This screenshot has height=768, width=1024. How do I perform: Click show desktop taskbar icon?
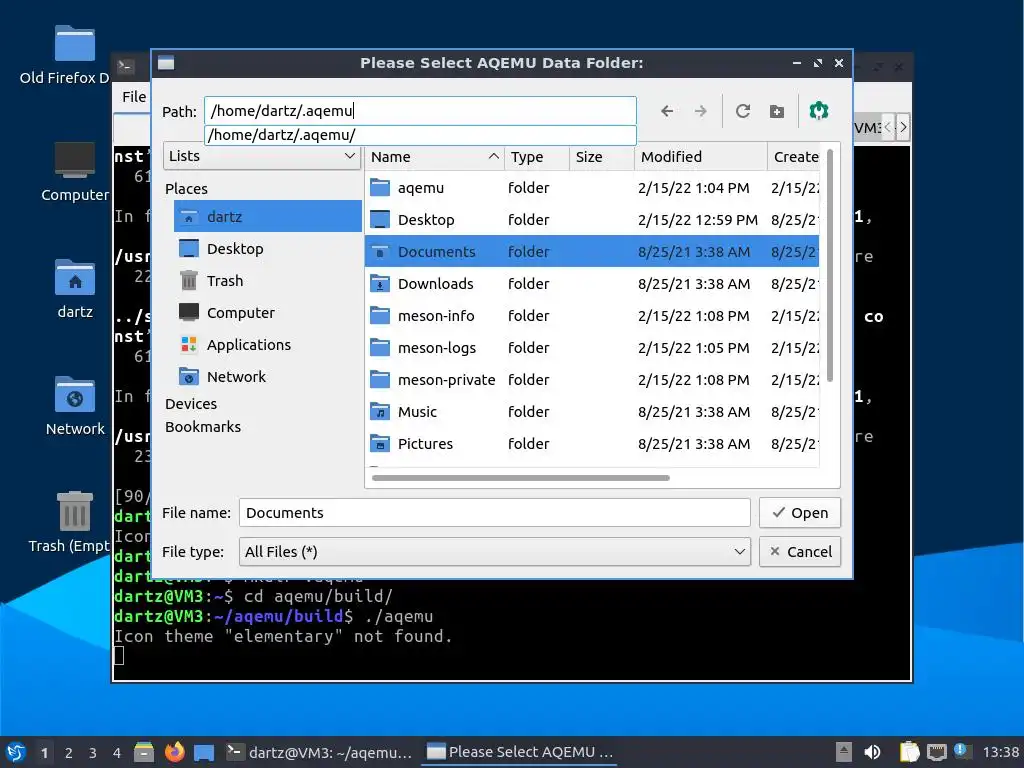point(204,753)
